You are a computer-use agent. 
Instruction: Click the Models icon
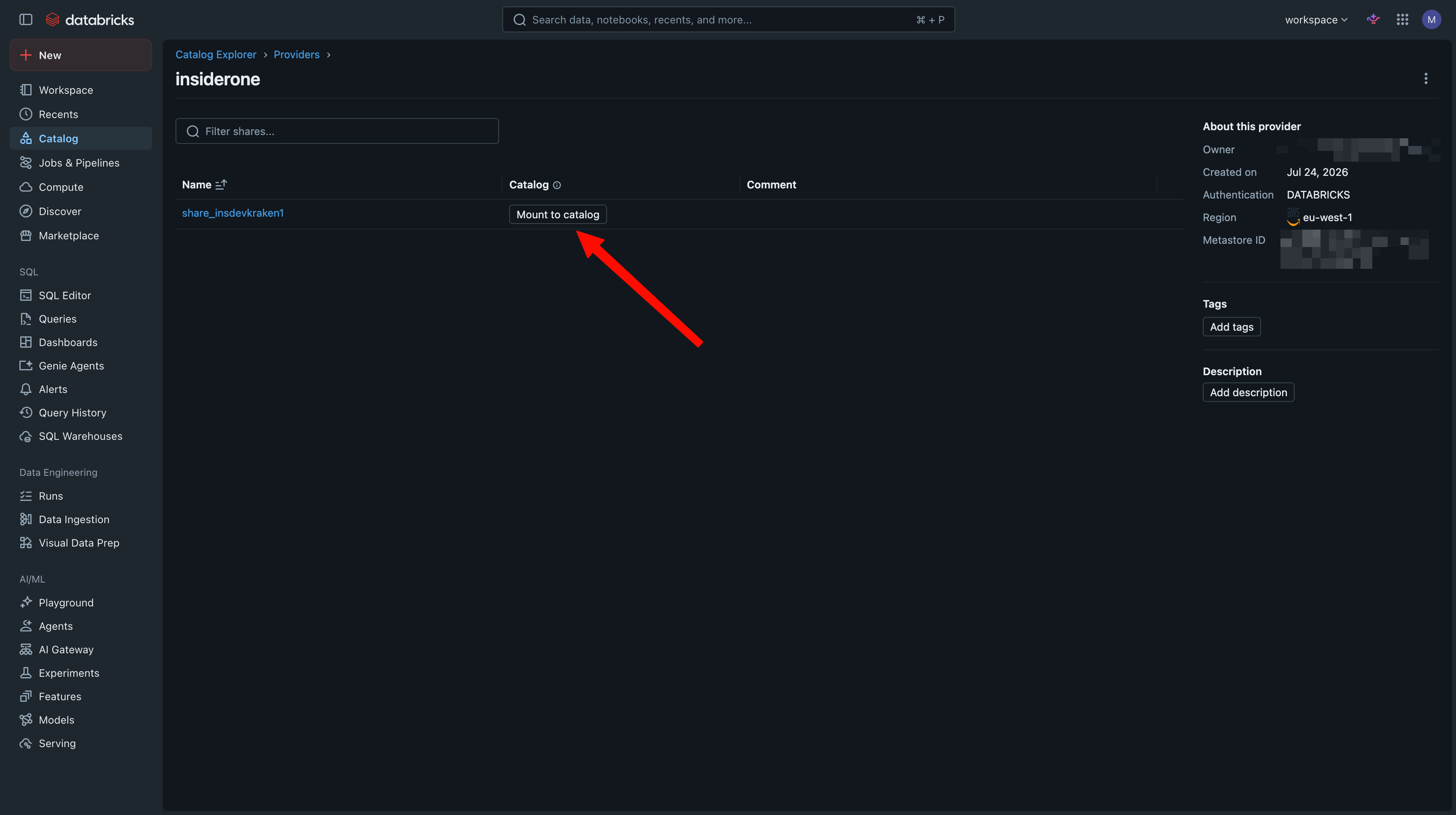click(x=26, y=720)
